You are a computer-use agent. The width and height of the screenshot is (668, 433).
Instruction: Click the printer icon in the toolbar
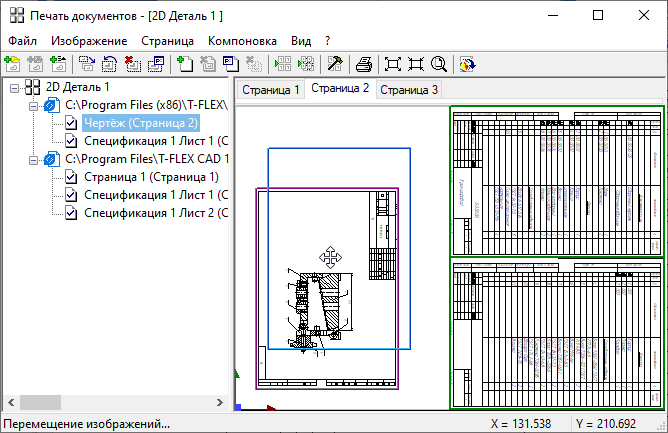point(364,64)
